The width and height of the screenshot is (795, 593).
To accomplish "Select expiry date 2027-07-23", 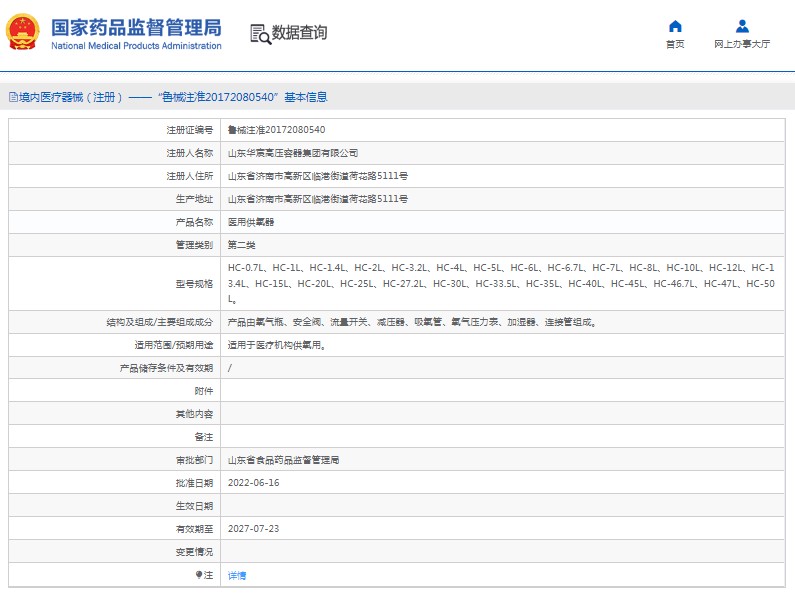I will [x=254, y=529].
